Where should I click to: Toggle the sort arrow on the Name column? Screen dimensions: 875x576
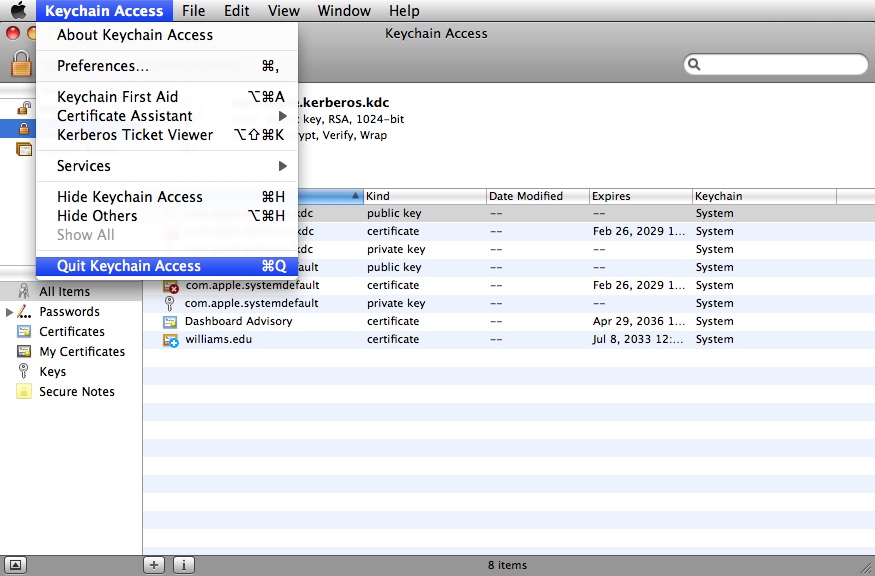coord(355,196)
